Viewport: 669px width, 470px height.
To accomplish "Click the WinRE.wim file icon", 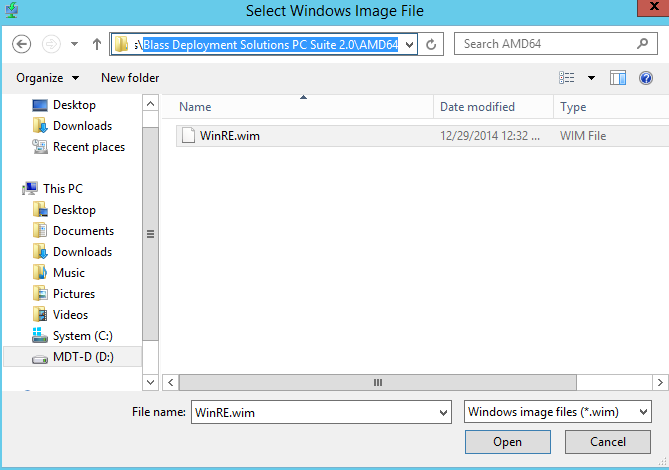I will 188,136.
